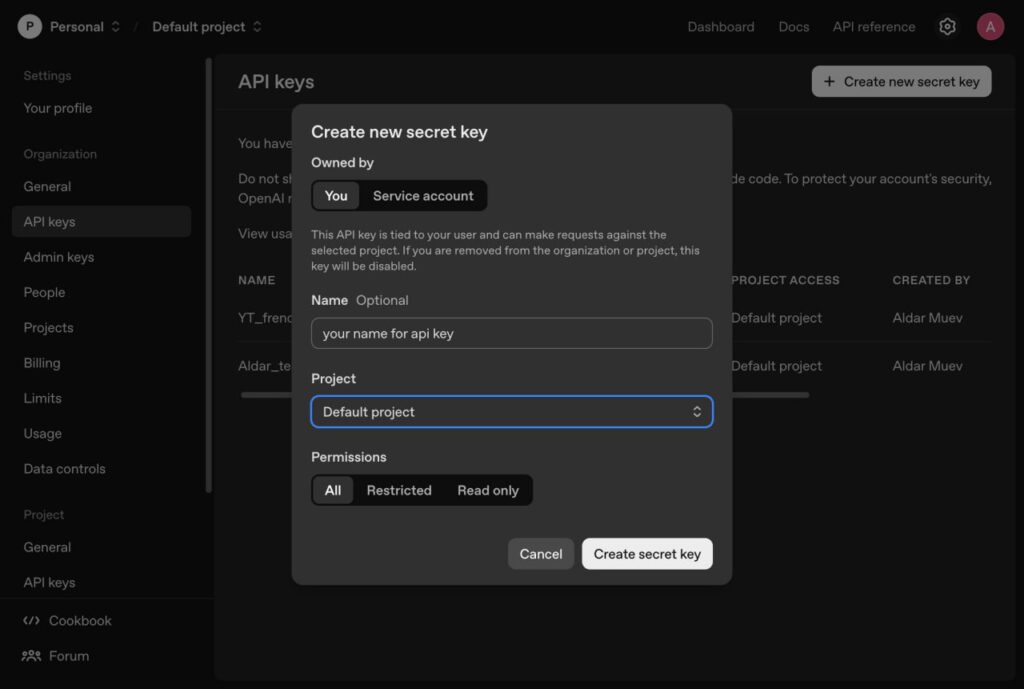
Task: Choose Read only permissions
Action: pos(488,490)
